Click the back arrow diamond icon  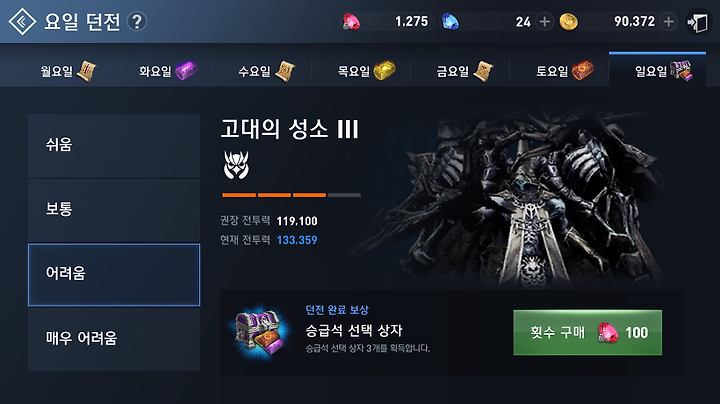pyautogui.click(x=22, y=22)
